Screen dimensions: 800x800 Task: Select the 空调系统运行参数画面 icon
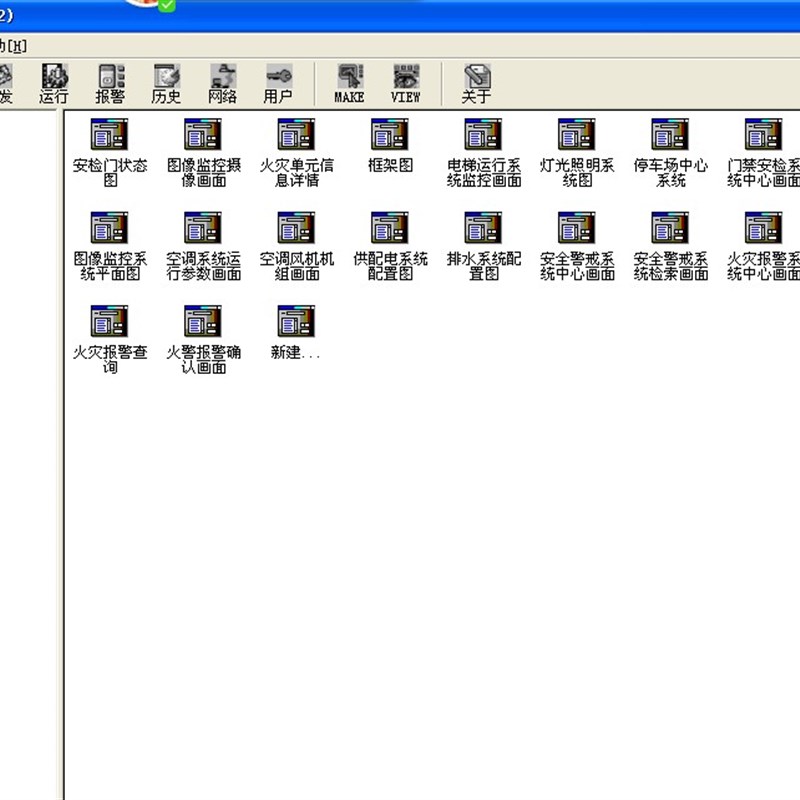coord(203,228)
